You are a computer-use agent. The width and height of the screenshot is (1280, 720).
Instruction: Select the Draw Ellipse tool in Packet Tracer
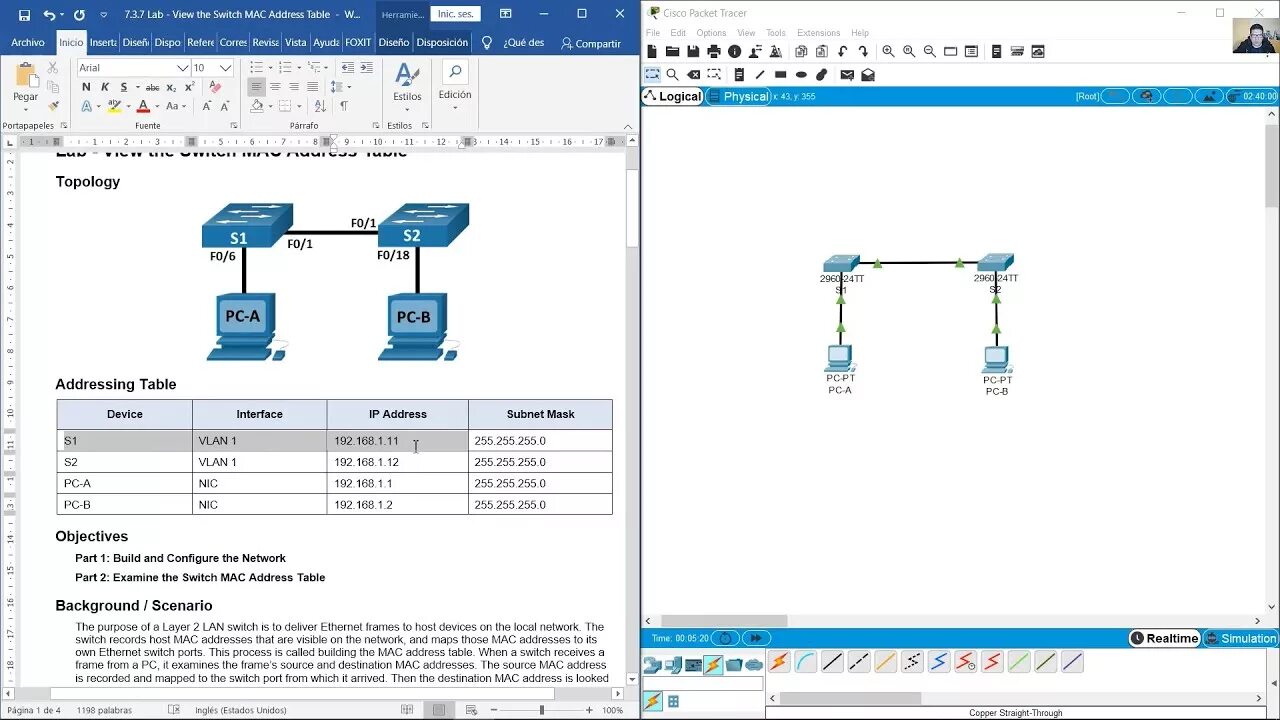[801, 75]
